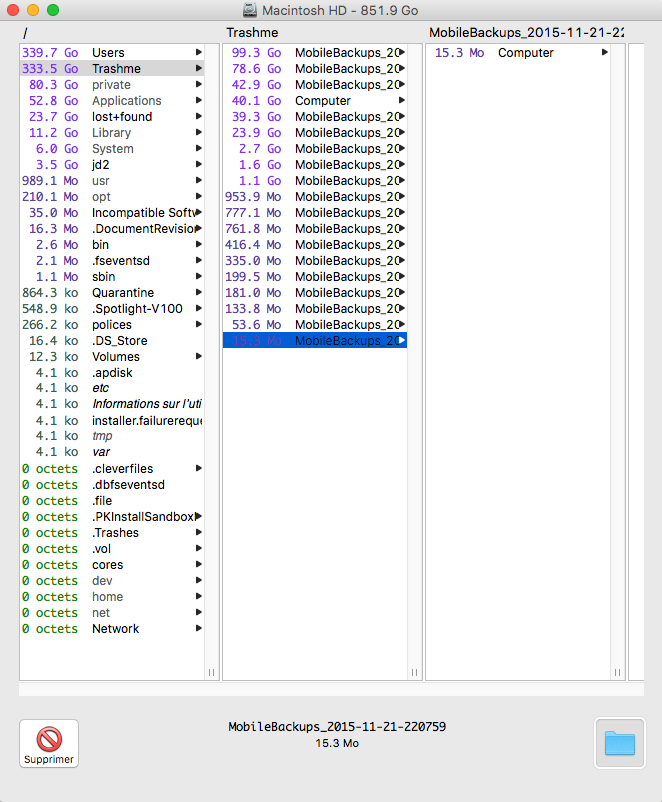Select .DocumentRevisions row
The height and width of the screenshot is (802, 662).
[x=112, y=229]
